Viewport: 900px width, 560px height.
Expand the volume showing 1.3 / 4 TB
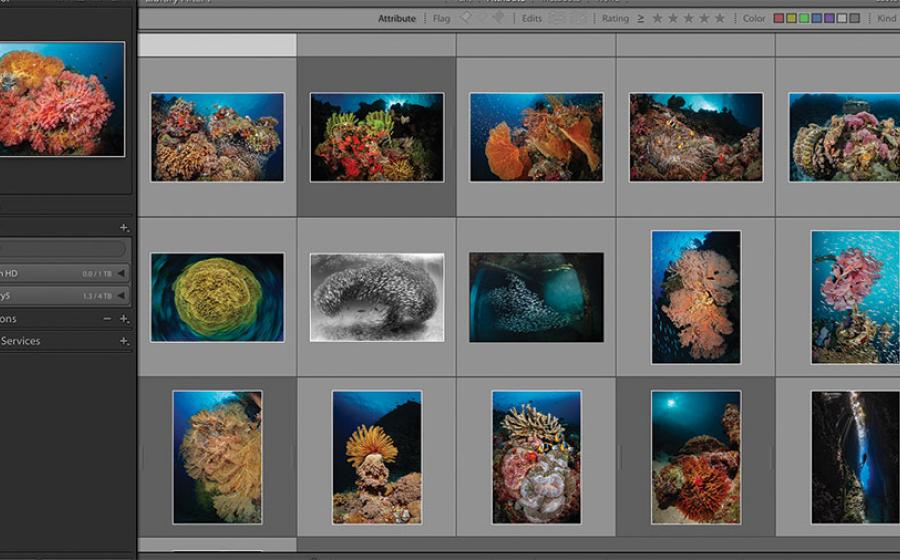[x=122, y=296]
